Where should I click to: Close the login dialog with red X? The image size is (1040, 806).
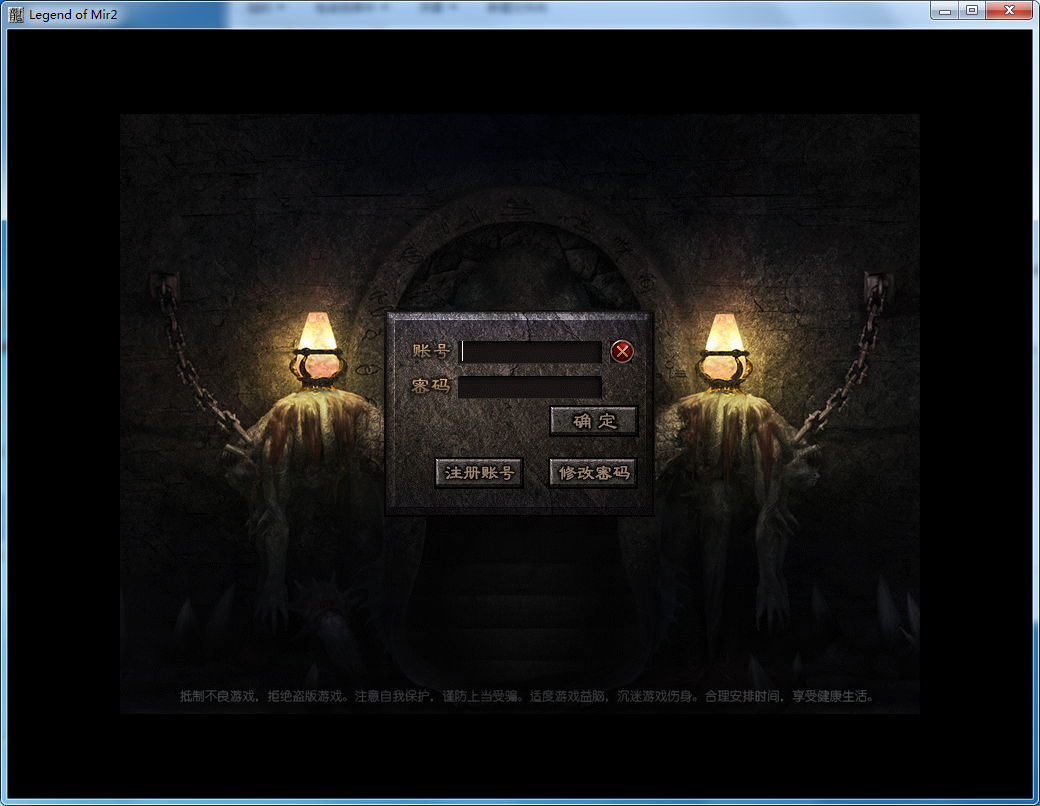point(621,352)
